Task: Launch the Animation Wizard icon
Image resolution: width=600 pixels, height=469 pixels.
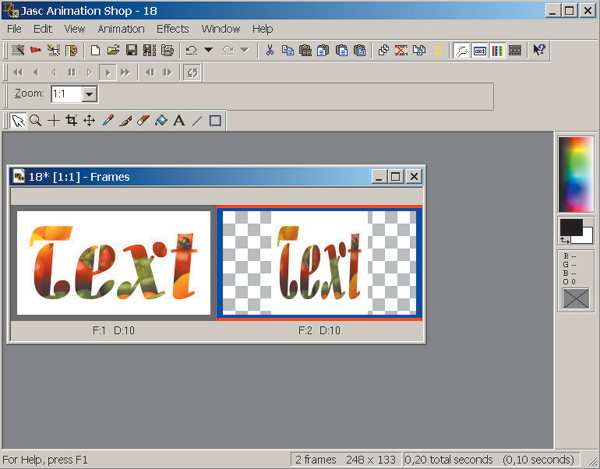Action: 18,50
